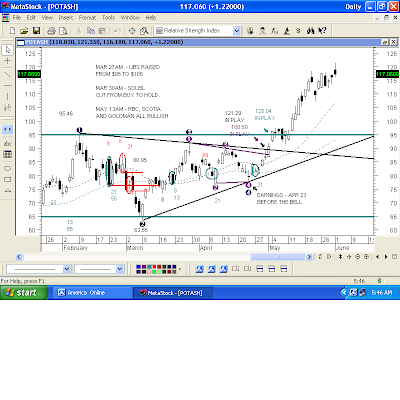Open the Window menu
Image resolution: width=400 pixels, height=400 pixels.
click(130, 18)
